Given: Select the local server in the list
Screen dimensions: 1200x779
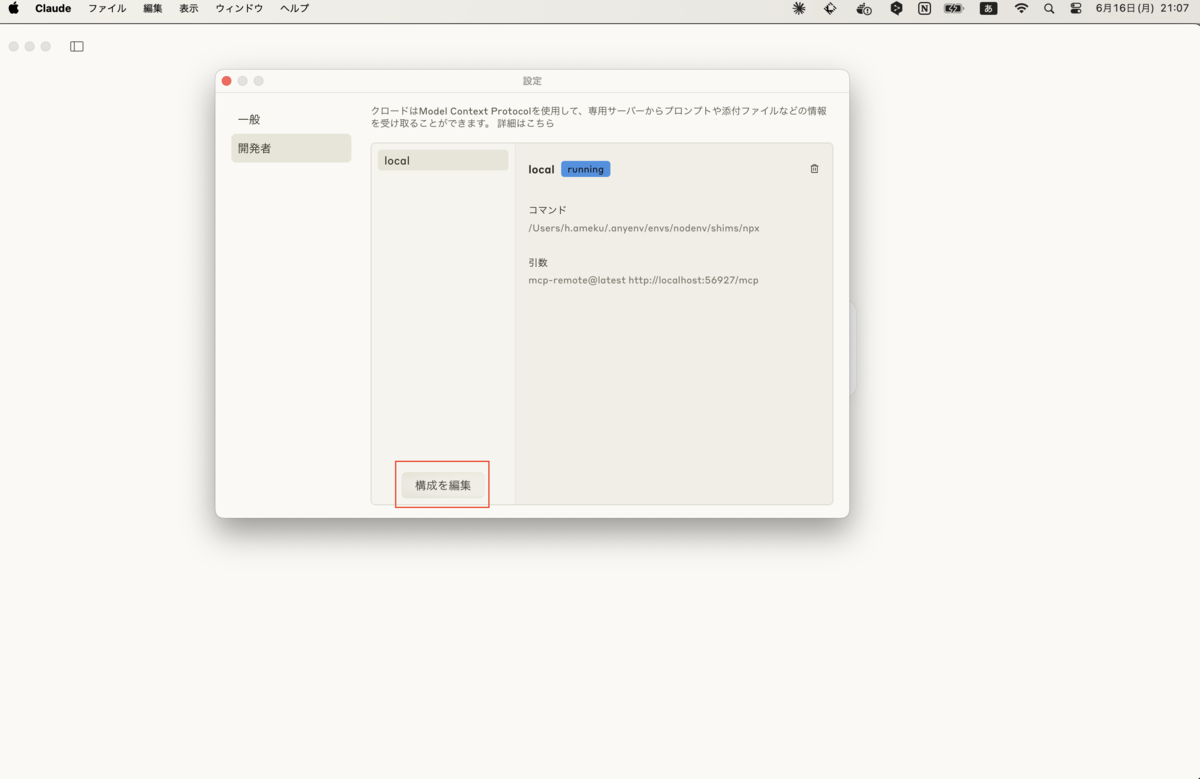Looking at the screenshot, I should [x=443, y=160].
